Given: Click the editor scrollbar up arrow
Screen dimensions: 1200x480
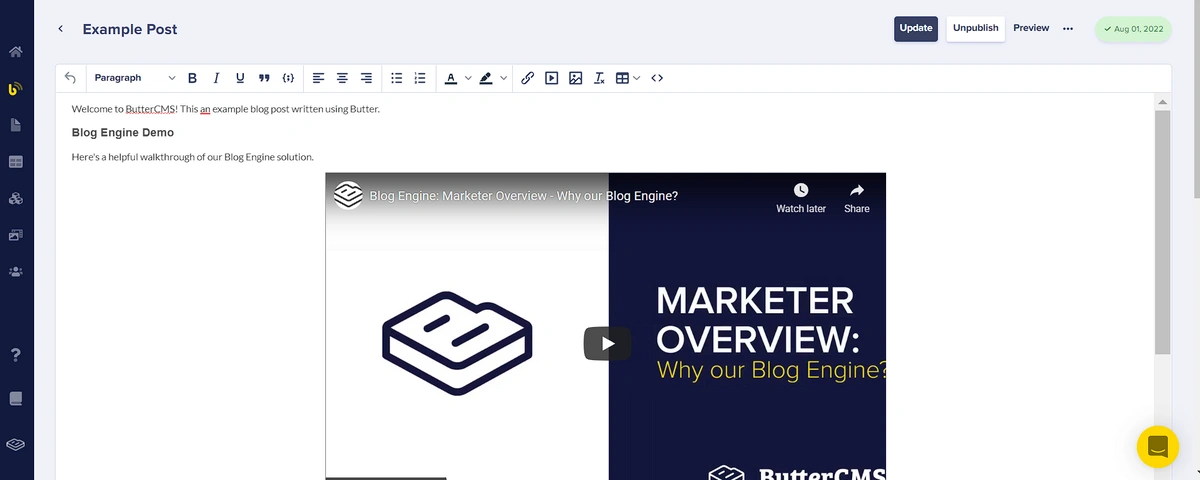Looking at the screenshot, I should [x=1162, y=102].
